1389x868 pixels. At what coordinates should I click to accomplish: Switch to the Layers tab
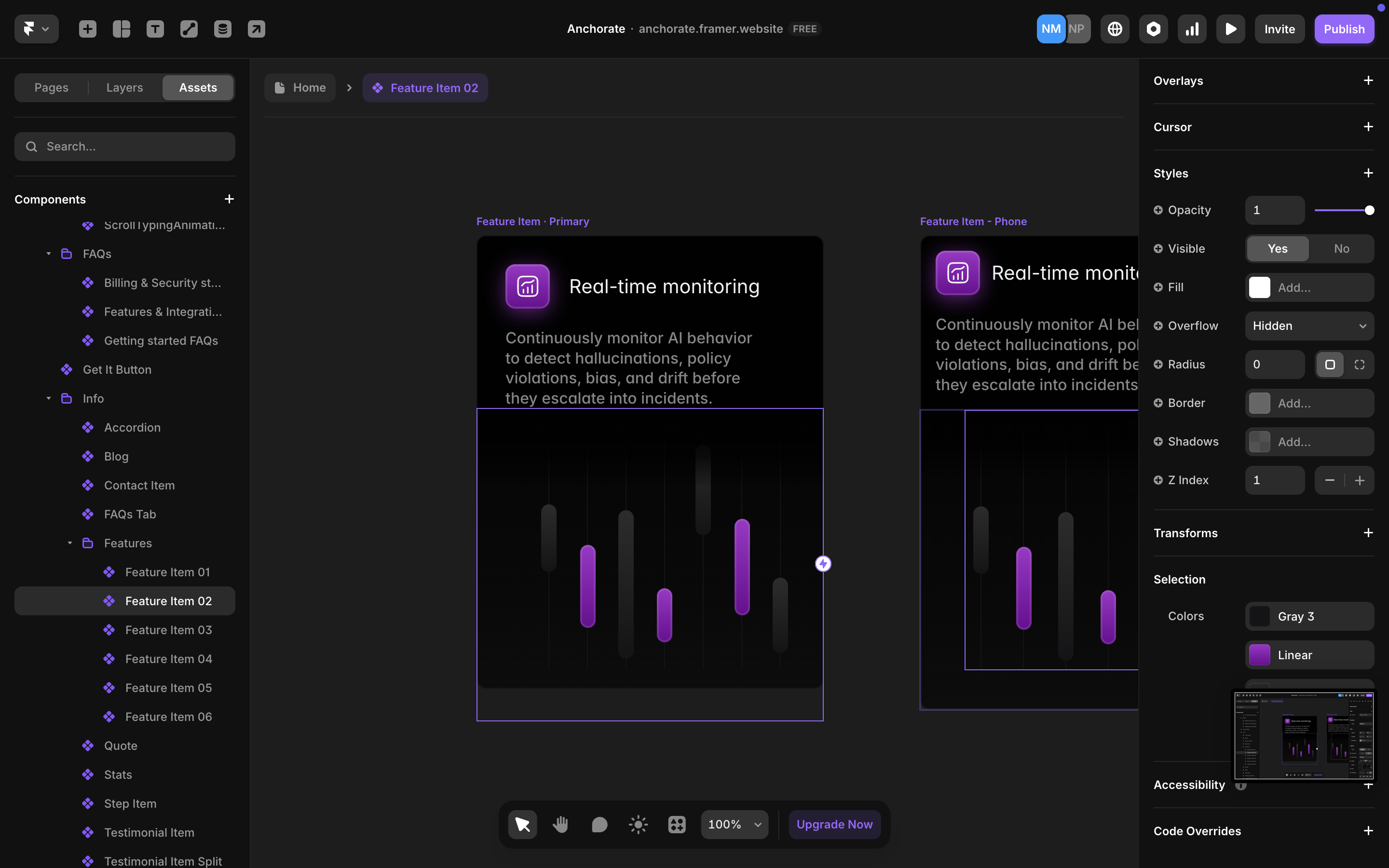124,87
